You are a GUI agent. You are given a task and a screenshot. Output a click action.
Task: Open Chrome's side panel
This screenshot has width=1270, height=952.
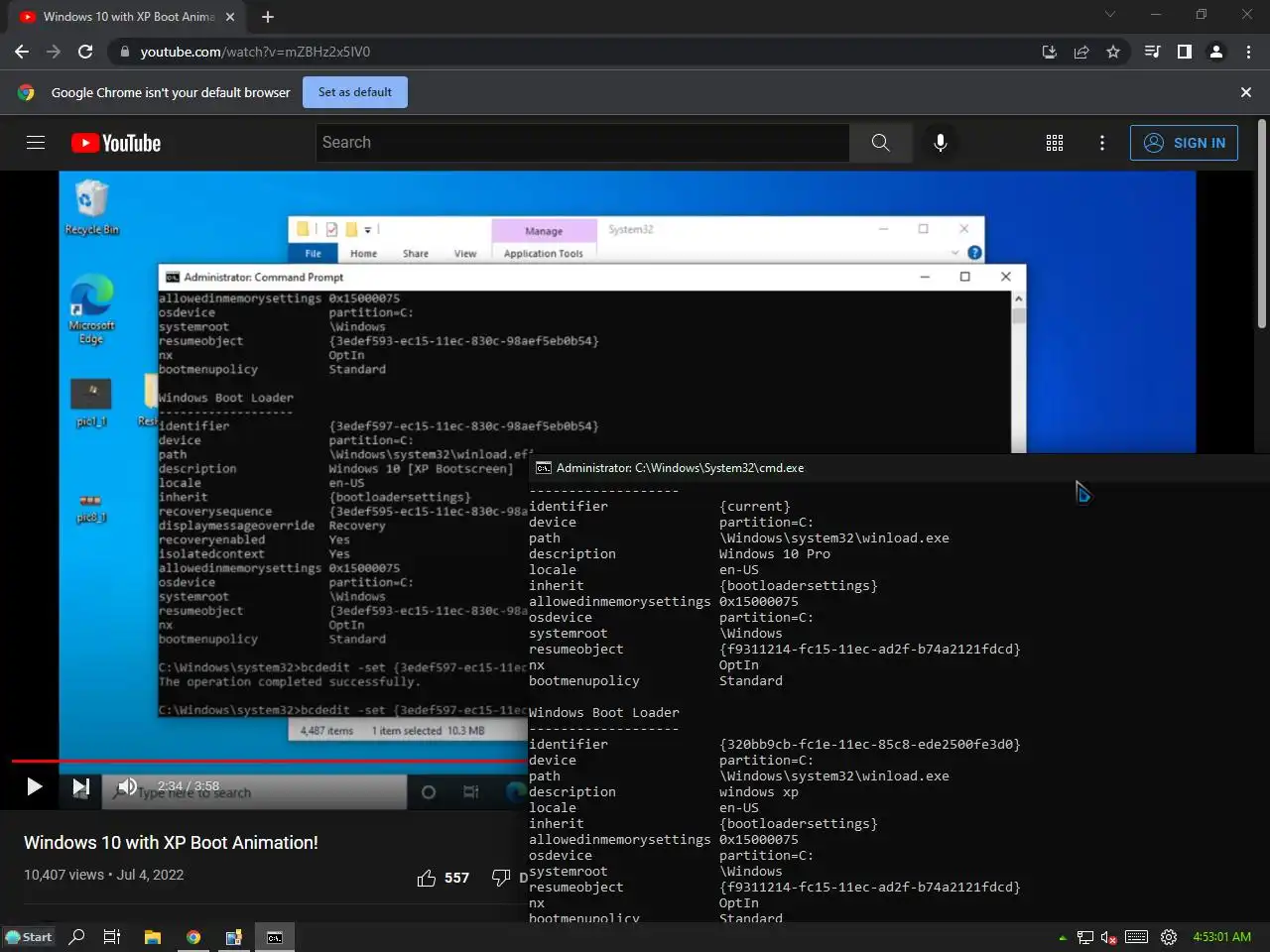[1184, 52]
